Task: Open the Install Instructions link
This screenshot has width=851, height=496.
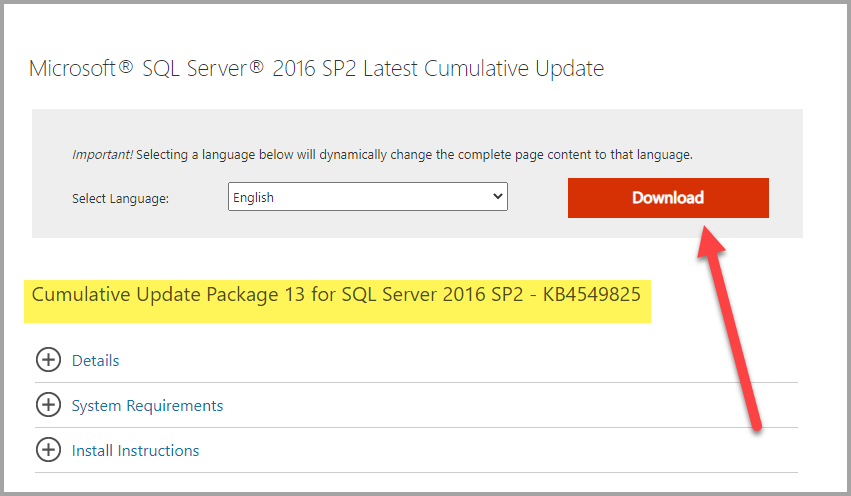Action: coord(135,451)
